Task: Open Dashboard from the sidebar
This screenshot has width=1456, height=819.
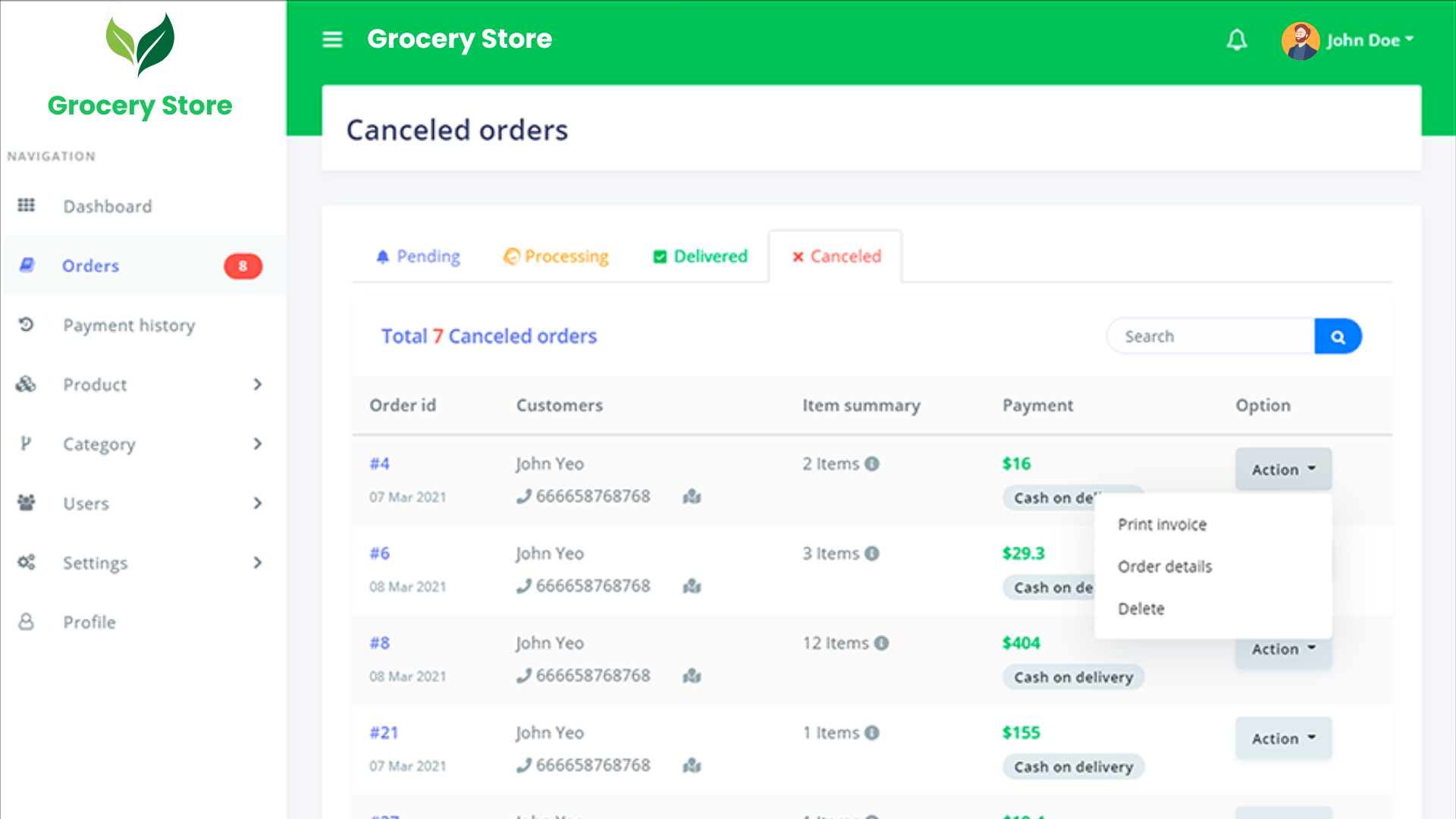Action: (107, 206)
